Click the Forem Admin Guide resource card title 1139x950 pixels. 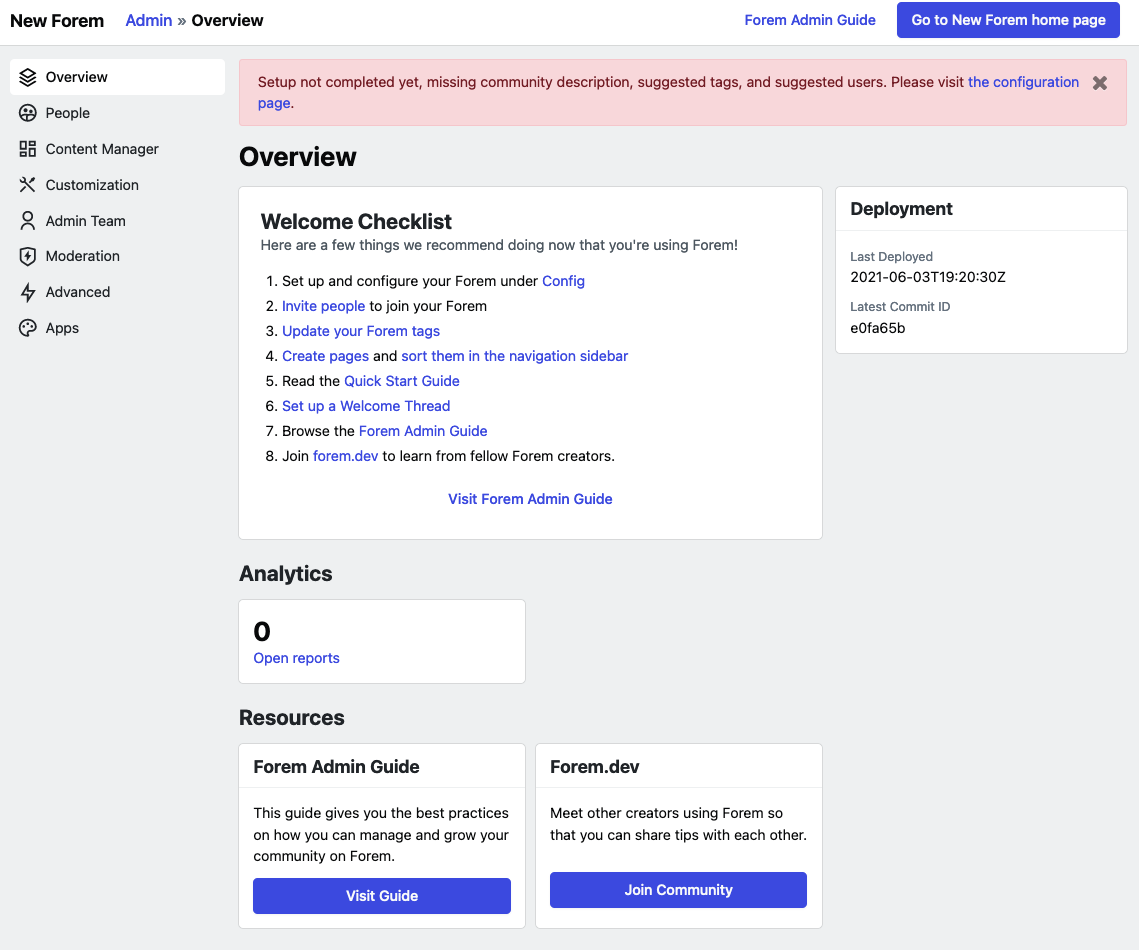click(336, 767)
